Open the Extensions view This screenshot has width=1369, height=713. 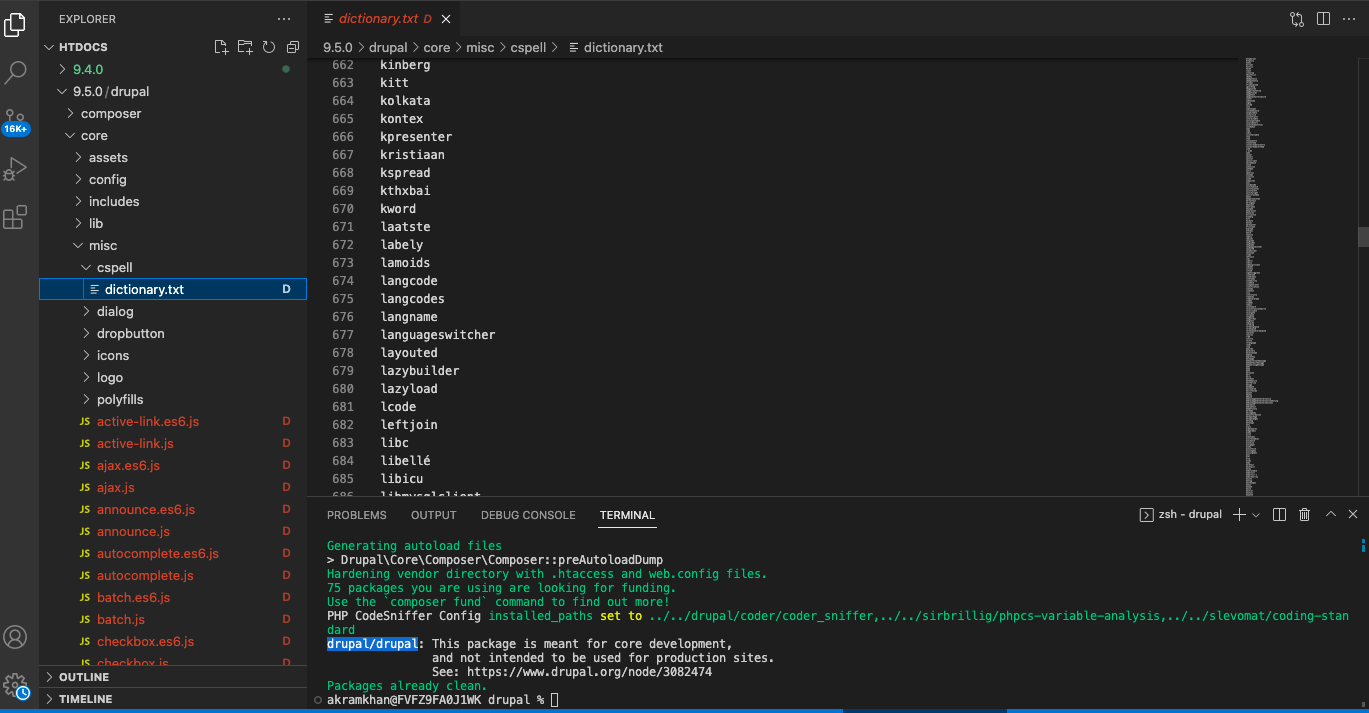(15, 217)
